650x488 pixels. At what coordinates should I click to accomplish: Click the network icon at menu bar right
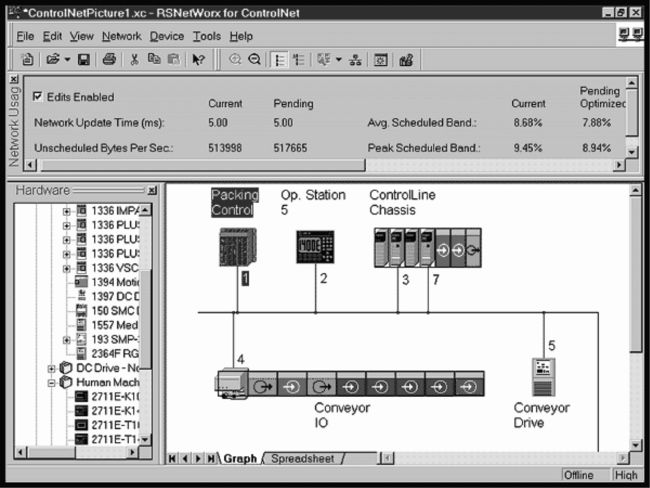point(631,34)
